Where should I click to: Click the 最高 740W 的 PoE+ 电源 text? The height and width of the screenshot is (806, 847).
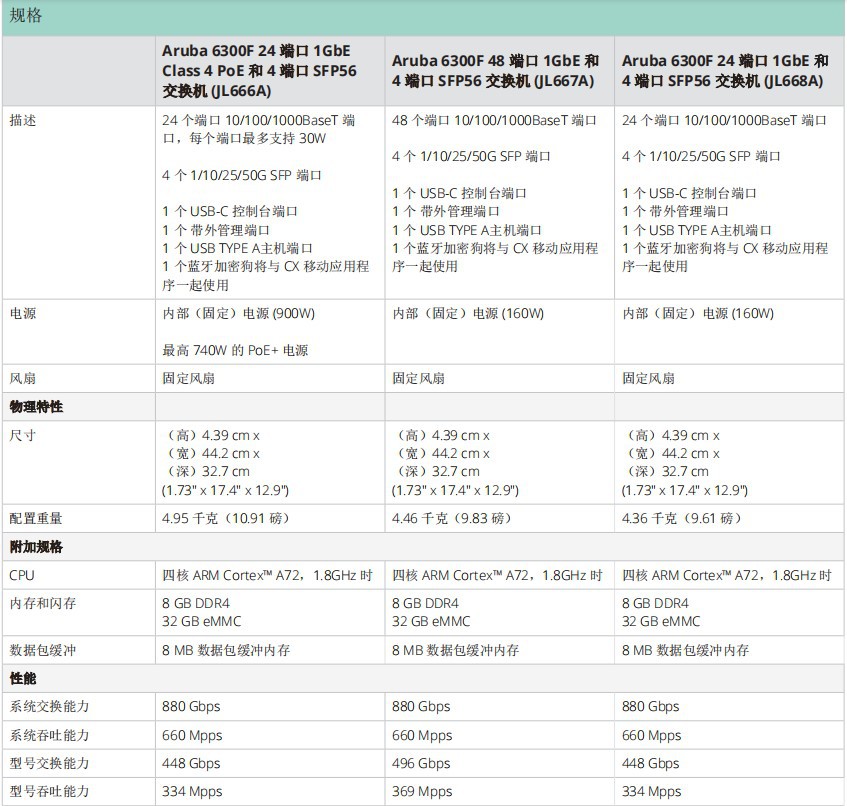pos(235,351)
